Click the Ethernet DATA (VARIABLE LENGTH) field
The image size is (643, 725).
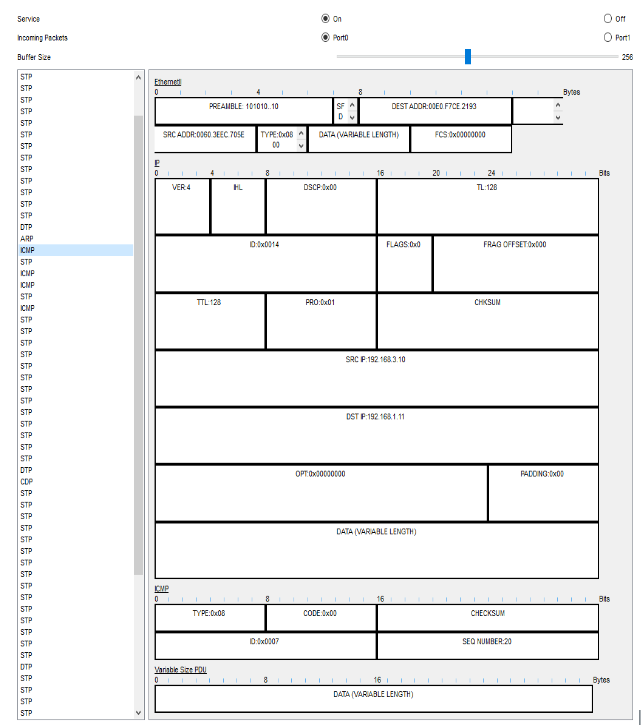[359, 139]
